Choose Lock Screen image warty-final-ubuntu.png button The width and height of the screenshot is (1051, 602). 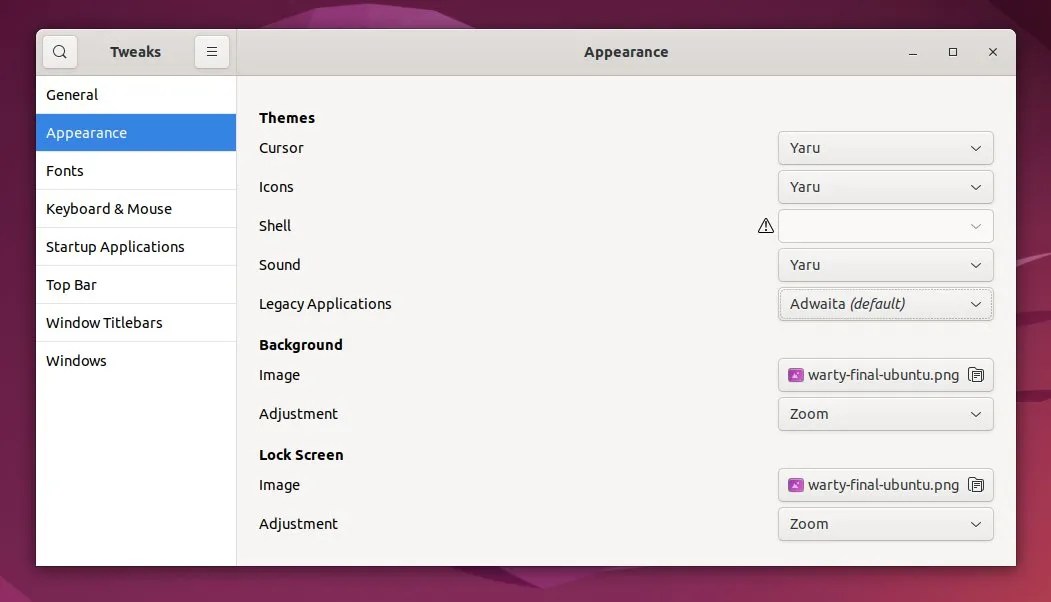885,485
